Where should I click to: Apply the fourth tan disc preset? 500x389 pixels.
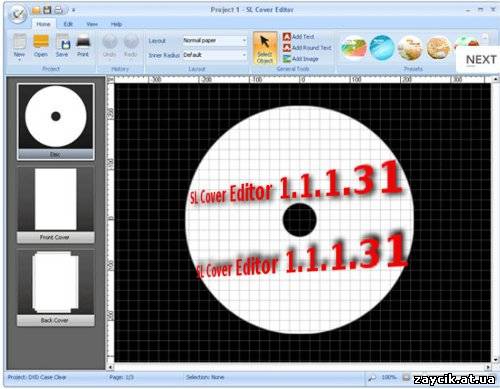pyautogui.click(x=438, y=48)
